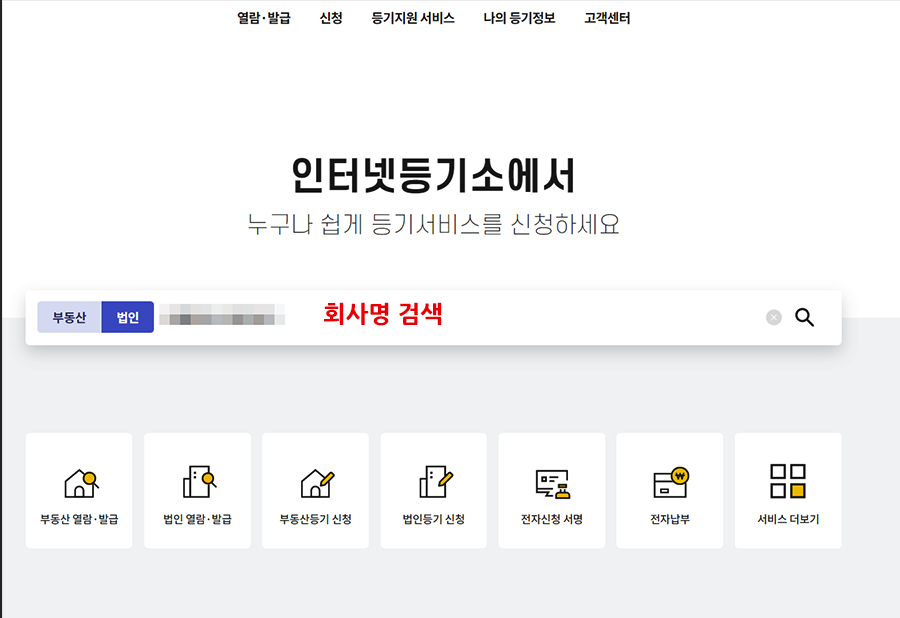This screenshot has height=618, width=900.
Task: Open the 전자신청 서명 stamp icon
Action: 552,482
